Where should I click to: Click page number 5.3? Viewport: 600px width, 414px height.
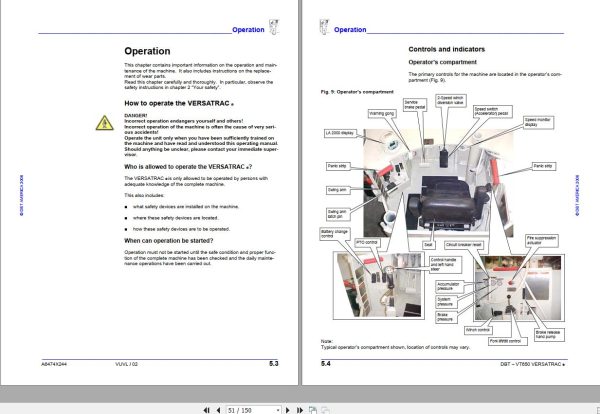(x=274, y=363)
